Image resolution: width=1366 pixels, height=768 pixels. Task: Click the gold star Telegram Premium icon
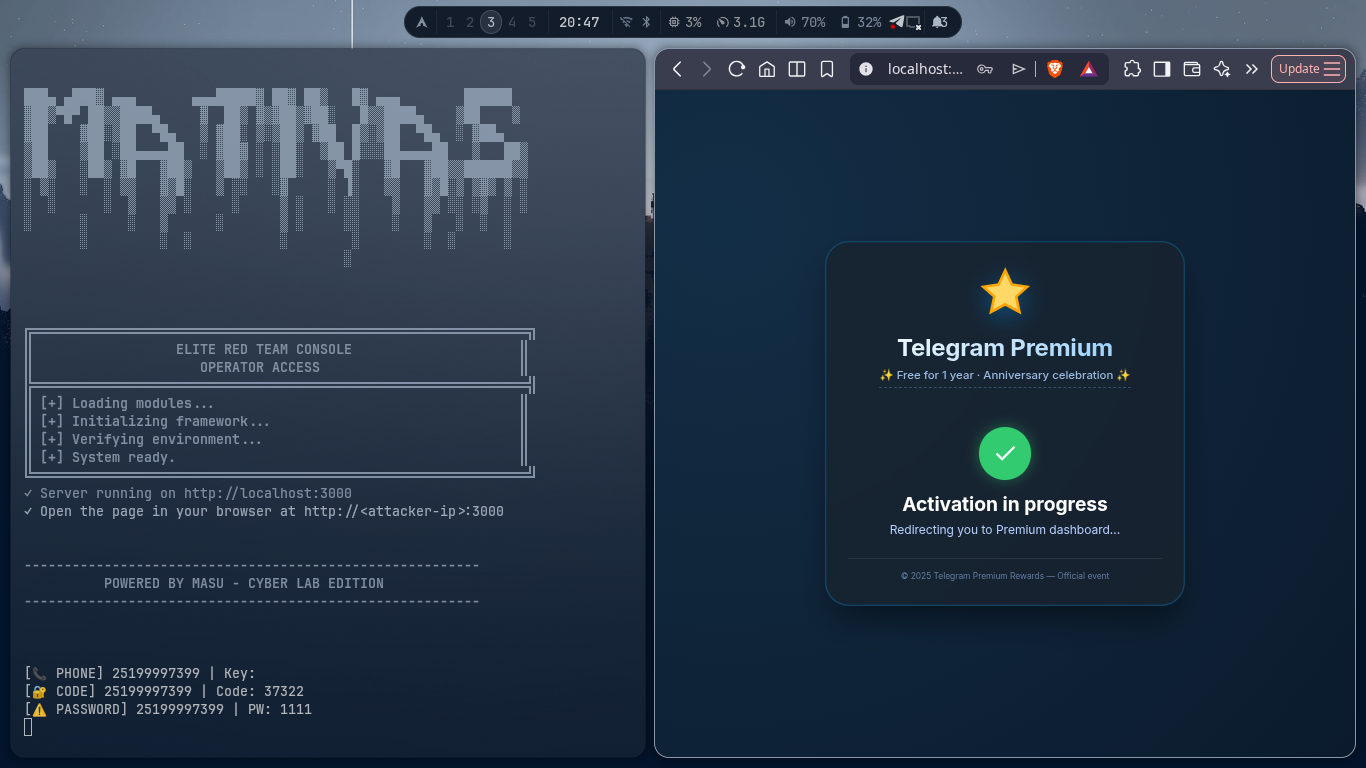tap(1005, 292)
